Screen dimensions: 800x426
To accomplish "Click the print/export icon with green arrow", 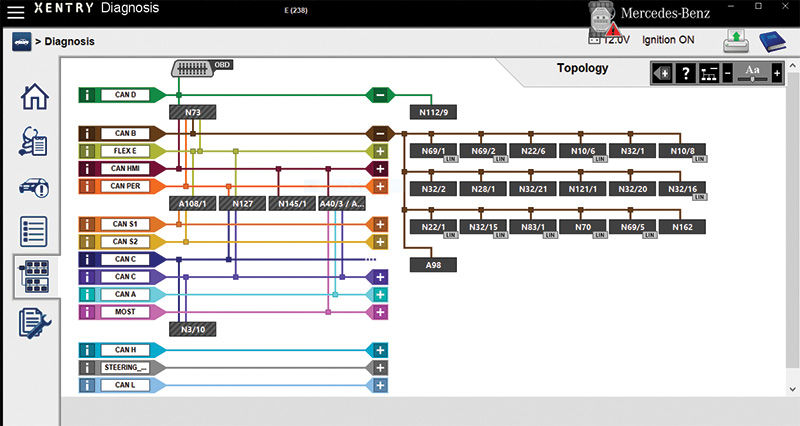I will pos(736,41).
